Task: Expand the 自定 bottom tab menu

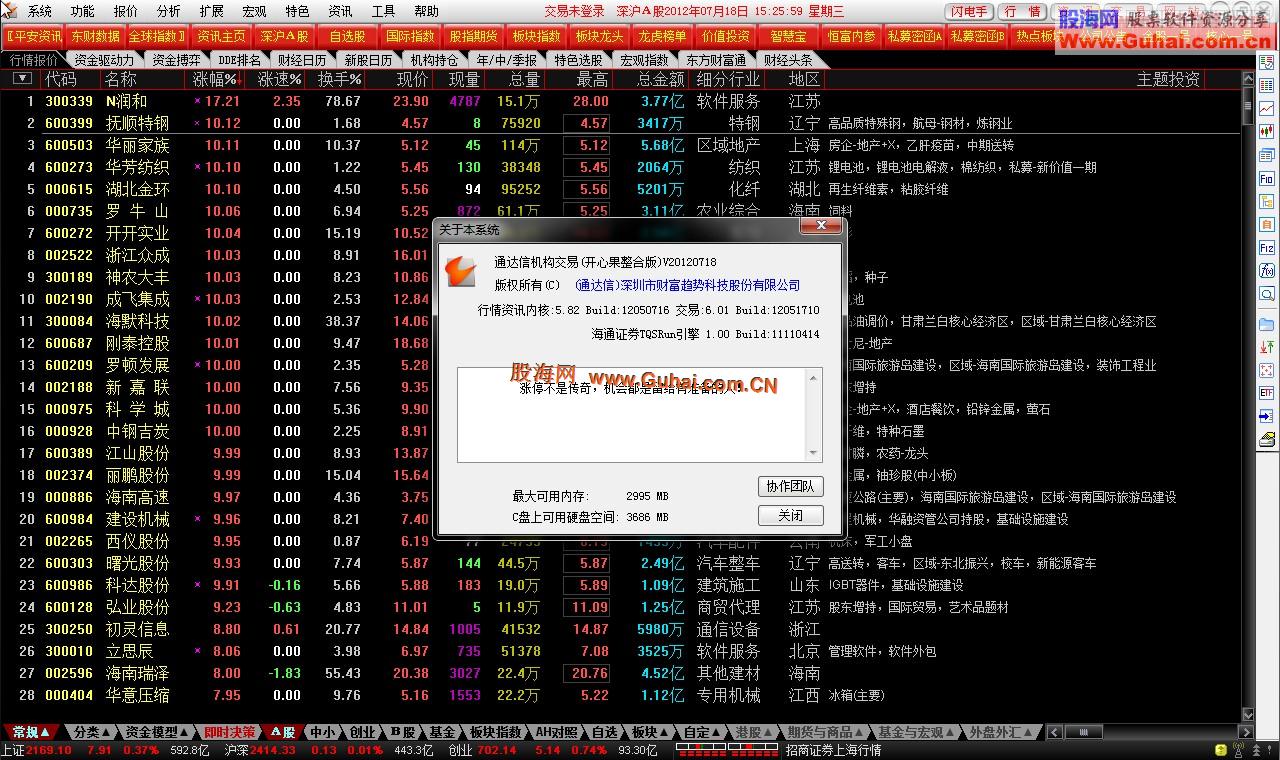Action: point(717,732)
